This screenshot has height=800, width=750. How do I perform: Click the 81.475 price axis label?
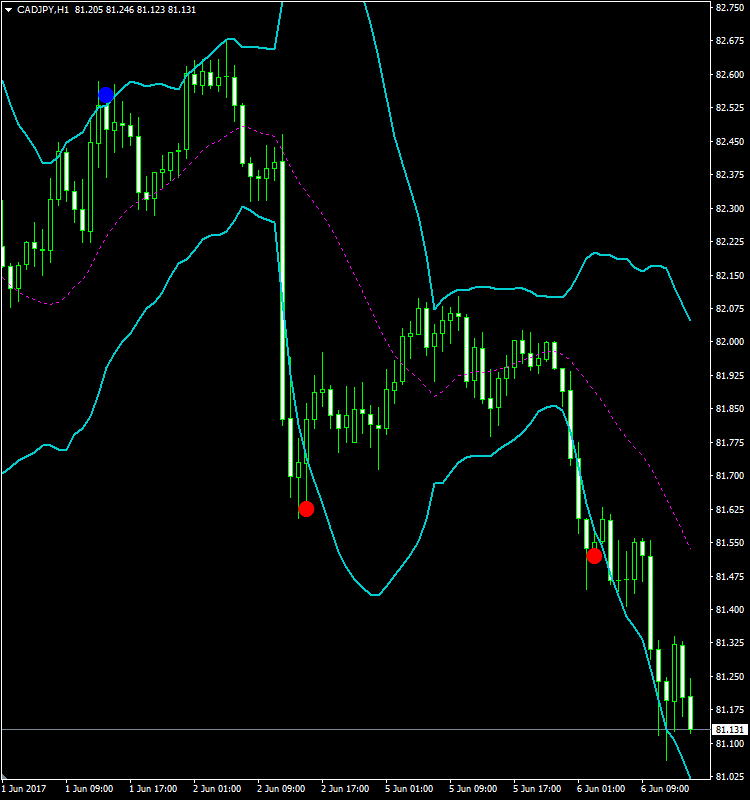[x=730, y=576]
